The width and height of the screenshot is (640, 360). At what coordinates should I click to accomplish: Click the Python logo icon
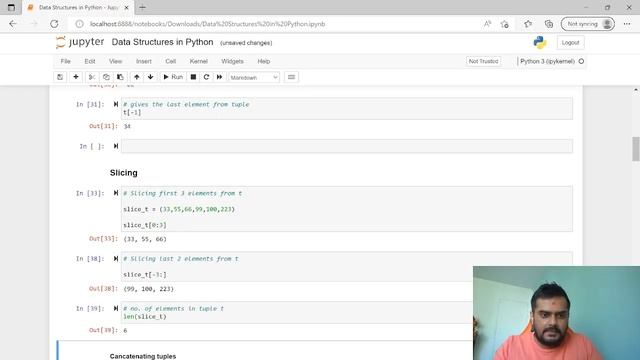[x=540, y=42]
